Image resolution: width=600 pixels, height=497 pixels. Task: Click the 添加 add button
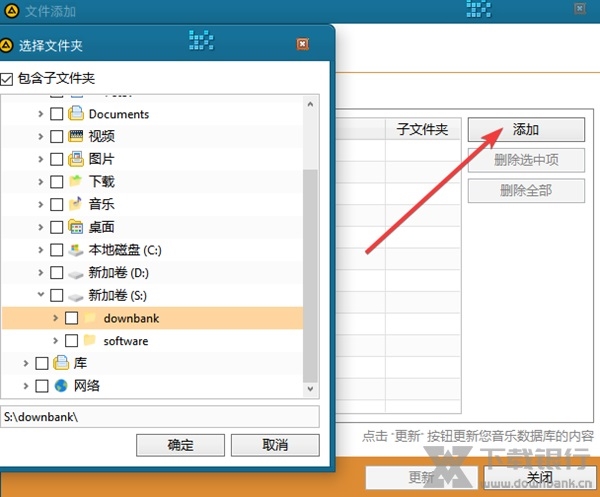(x=526, y=130)
